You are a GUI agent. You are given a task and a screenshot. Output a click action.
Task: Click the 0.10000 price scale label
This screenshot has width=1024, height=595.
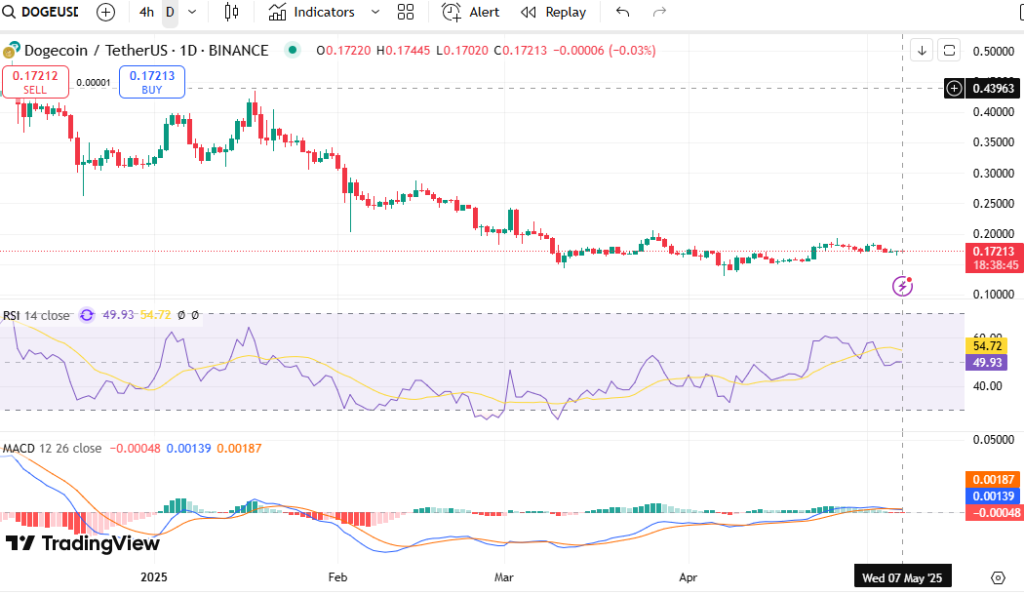coord(993,295)
